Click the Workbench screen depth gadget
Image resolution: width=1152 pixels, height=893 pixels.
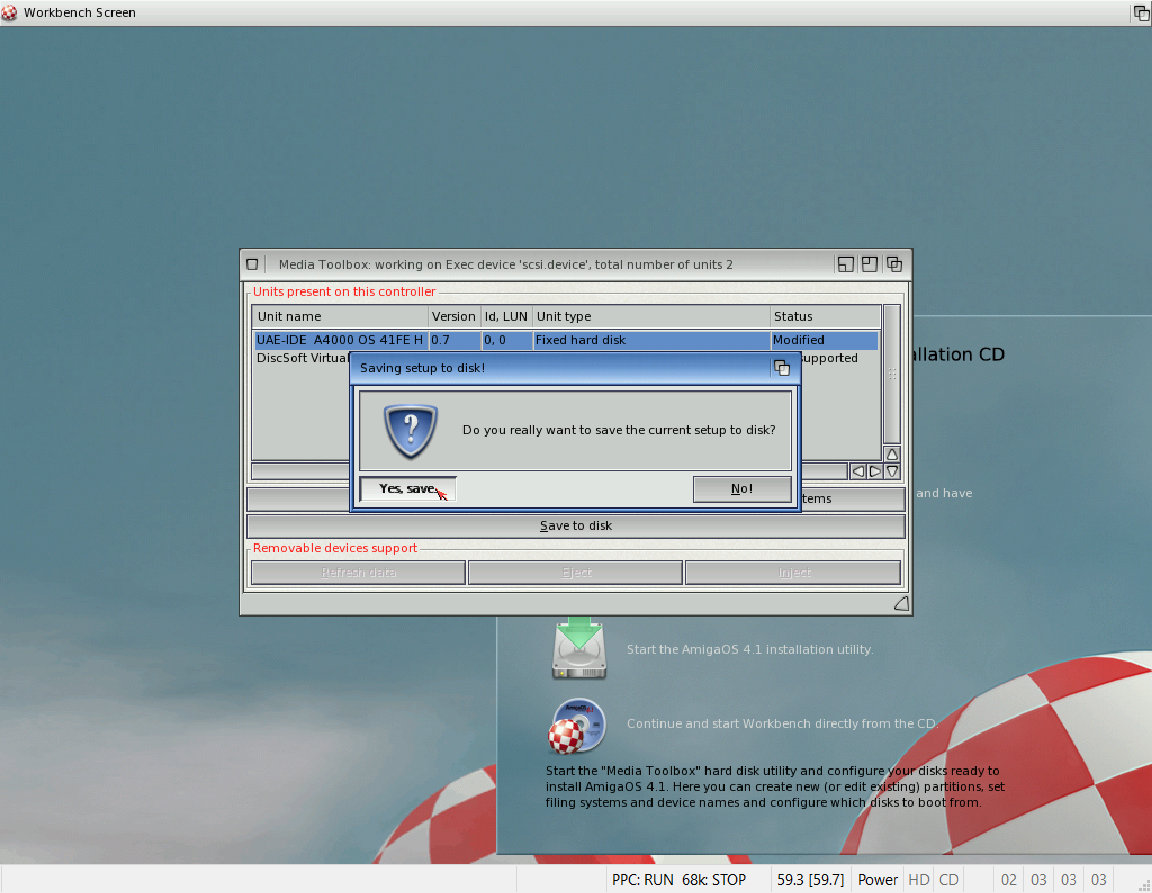pos(1141,12)
